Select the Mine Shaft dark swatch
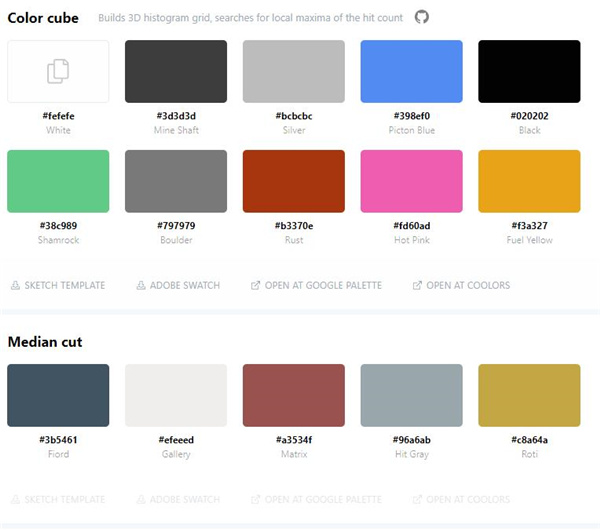Image resolution: width=600 pixels, height=531 pixels. point(176,71)
